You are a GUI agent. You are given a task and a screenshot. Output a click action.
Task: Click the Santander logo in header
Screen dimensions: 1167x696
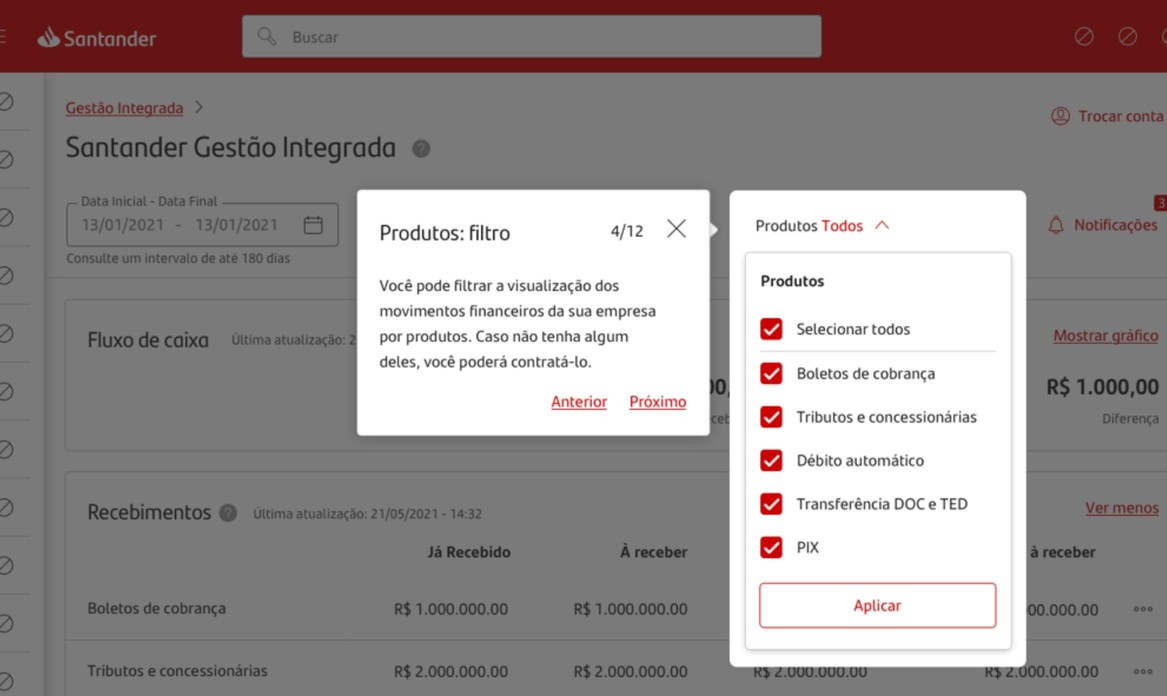click(97, 37)
